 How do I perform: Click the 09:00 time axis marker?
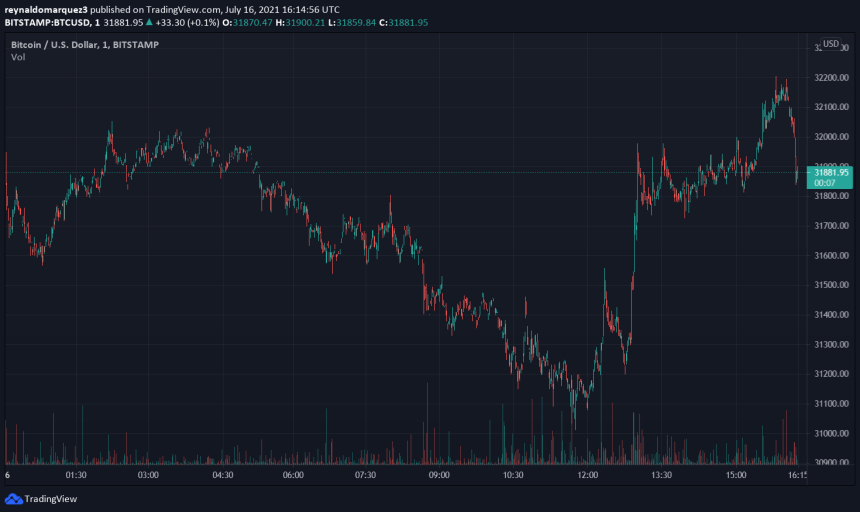pyautogui.click(x=439, y=476)
